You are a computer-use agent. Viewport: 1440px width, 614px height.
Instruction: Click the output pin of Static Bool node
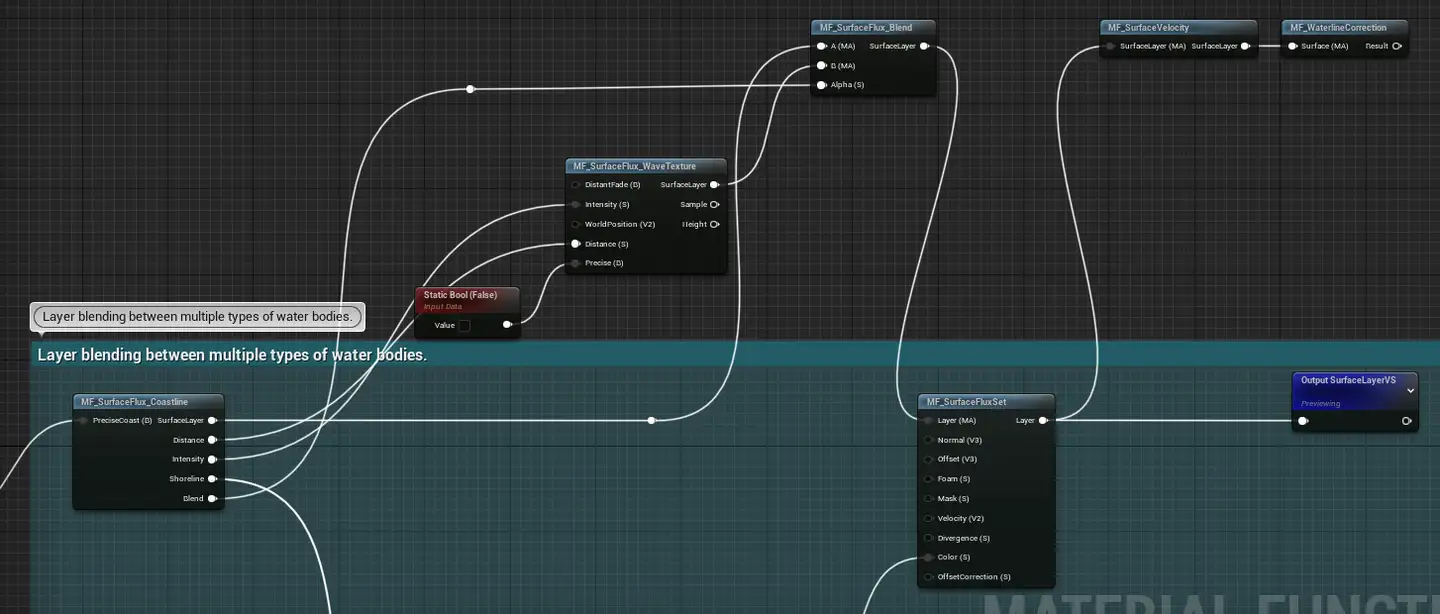tap(508, 325)
